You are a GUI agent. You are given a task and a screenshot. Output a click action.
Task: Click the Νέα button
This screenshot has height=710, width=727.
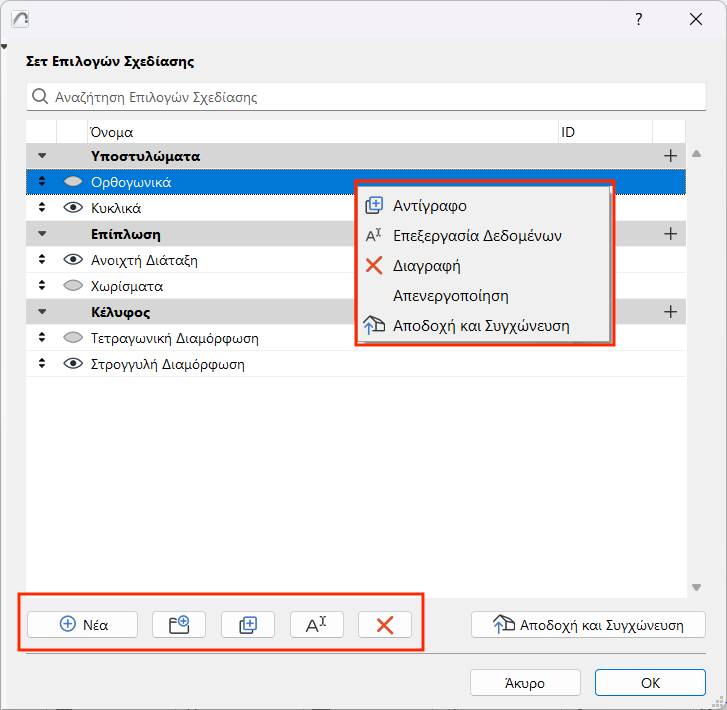[83, 624]
